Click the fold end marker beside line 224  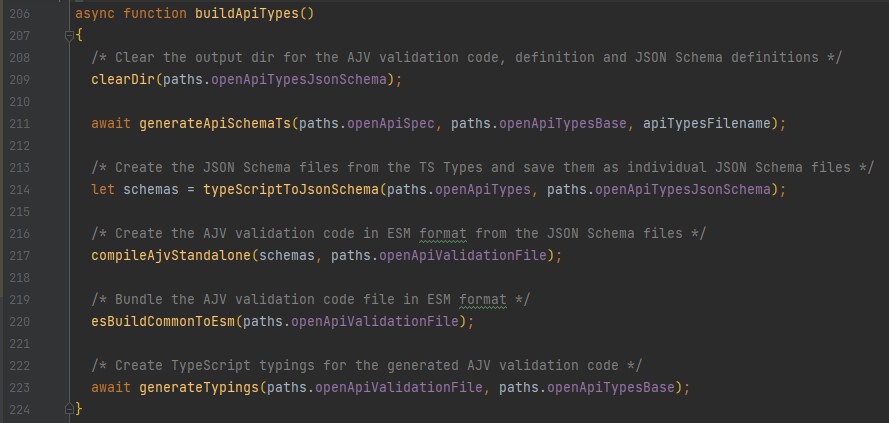click(x=70, y=409)
